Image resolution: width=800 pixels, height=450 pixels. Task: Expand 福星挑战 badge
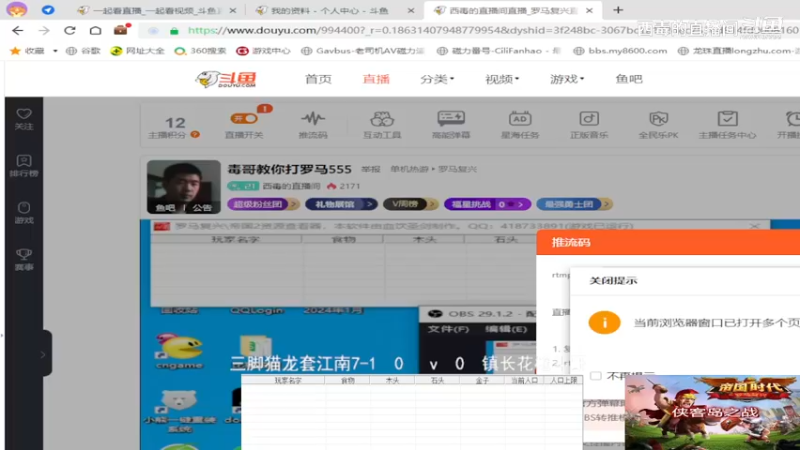[487, 204]
